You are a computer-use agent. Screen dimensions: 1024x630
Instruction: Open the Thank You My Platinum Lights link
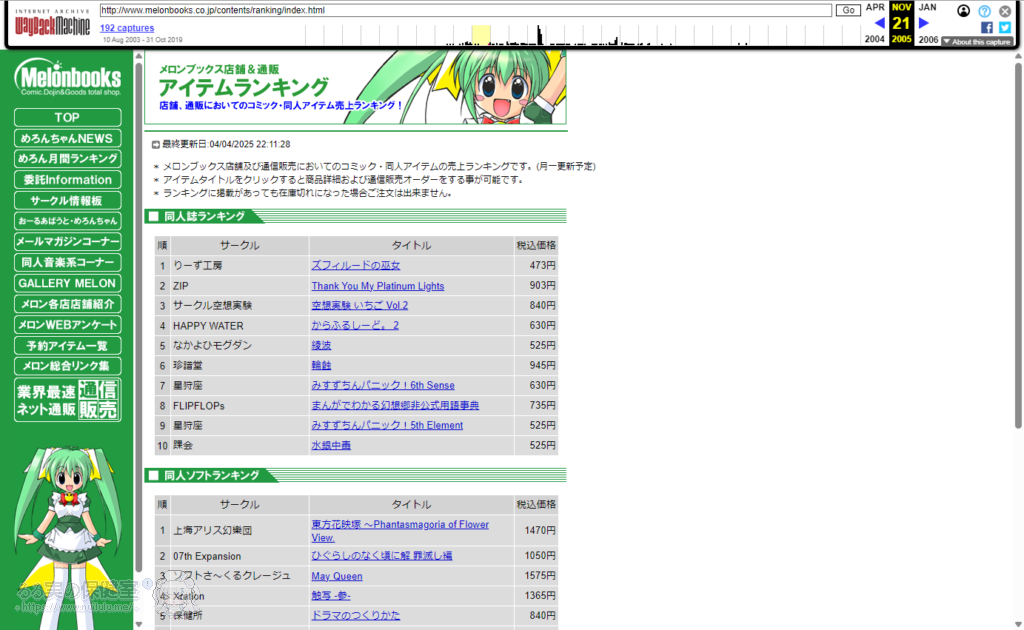[377, 286]
